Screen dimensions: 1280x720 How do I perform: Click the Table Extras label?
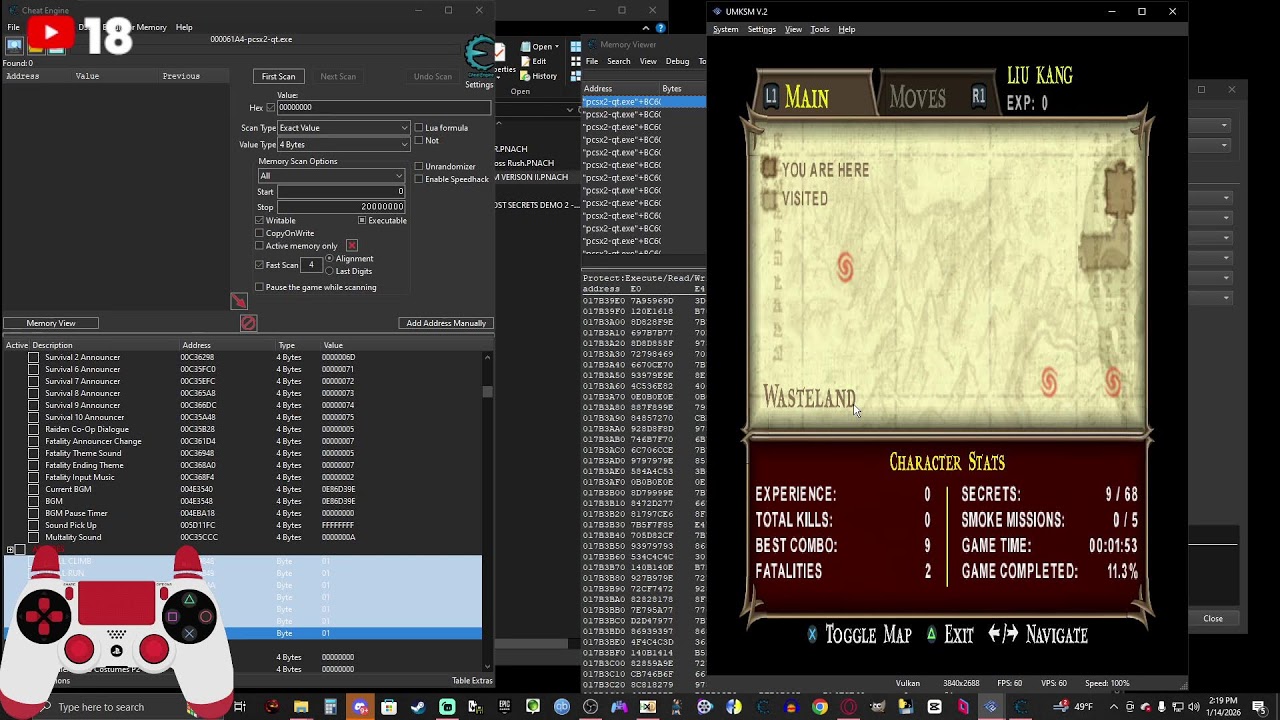(472, 681)
